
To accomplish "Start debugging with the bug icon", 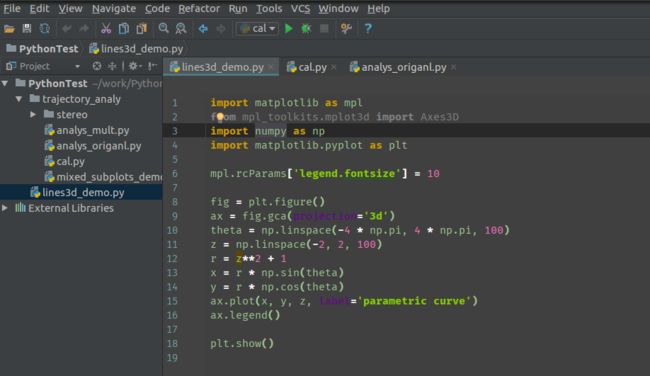I will click(x=306, y=29).
